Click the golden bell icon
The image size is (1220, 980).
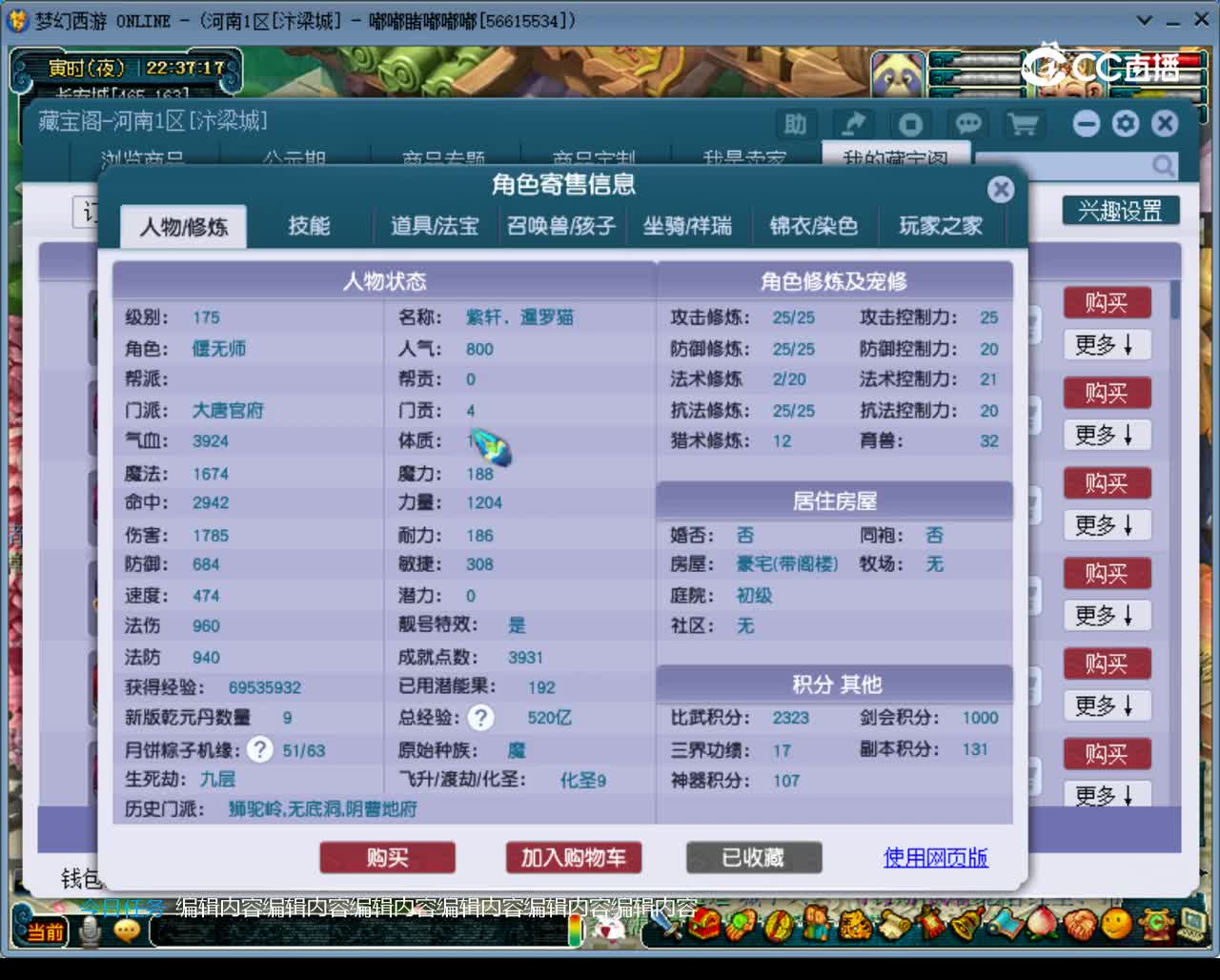967,923
